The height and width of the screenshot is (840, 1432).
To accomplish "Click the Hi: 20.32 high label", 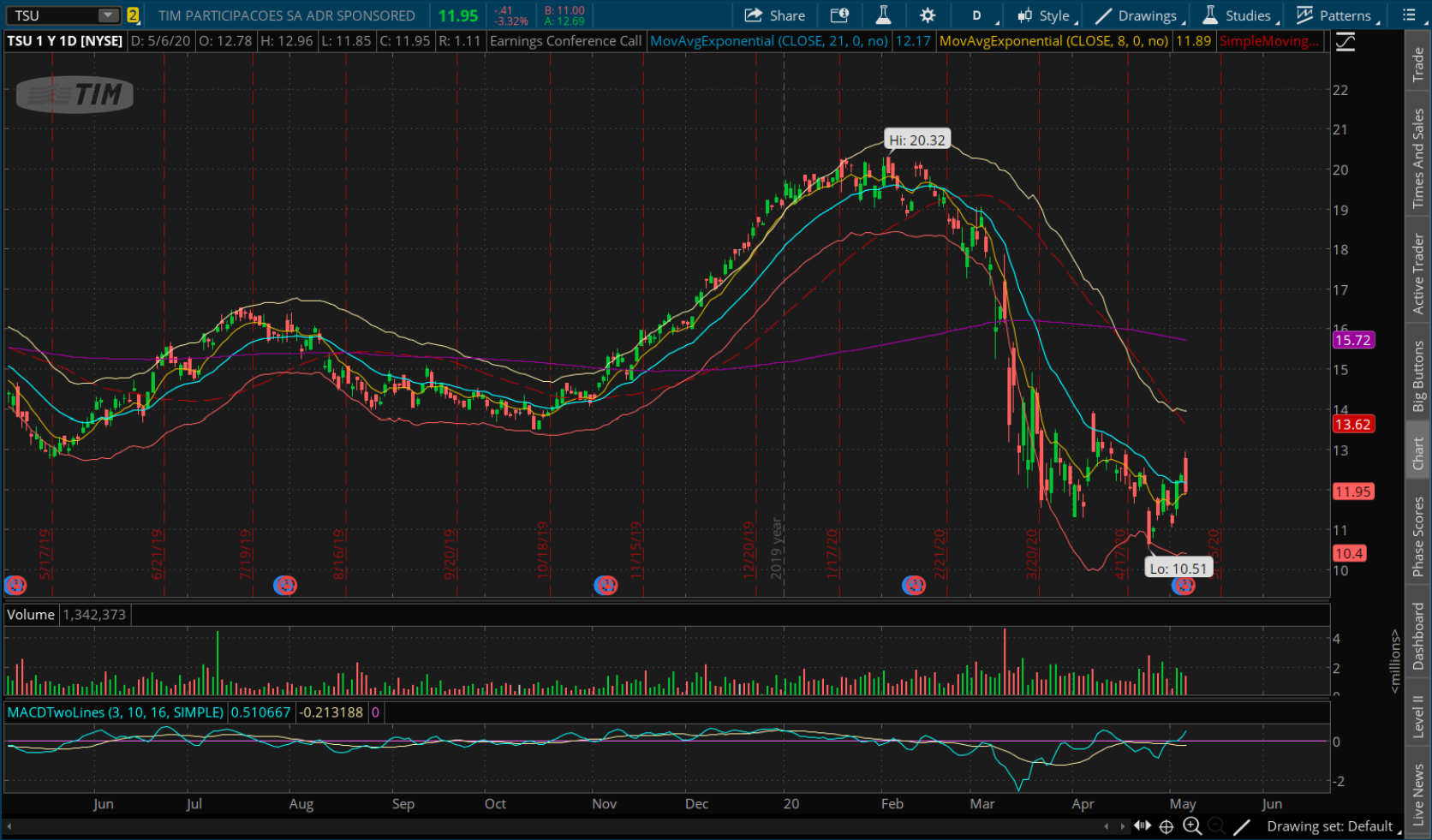I will coord(917,140).
